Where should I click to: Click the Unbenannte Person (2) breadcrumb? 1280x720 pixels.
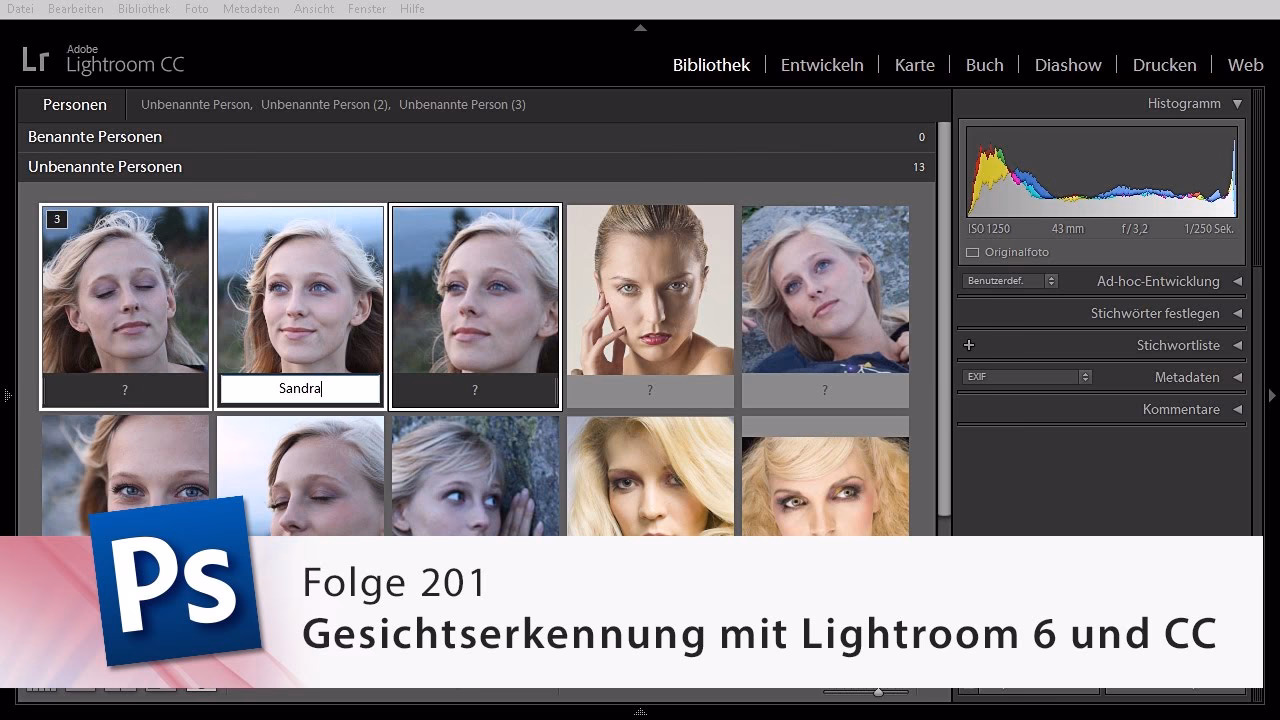[x=325, y=104]
